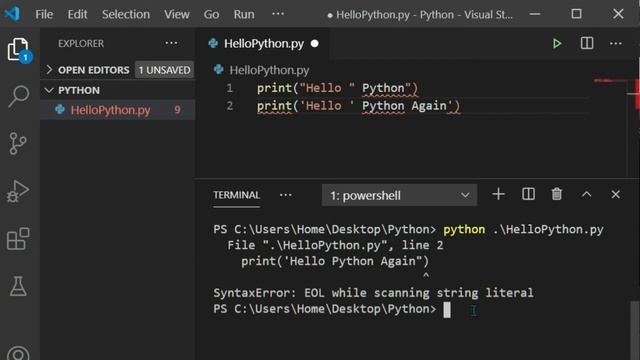Image resolution: width=640 pixels, height=360 pixels.
Task: Click the terminal prompt cursor
Action: [447, 309]
